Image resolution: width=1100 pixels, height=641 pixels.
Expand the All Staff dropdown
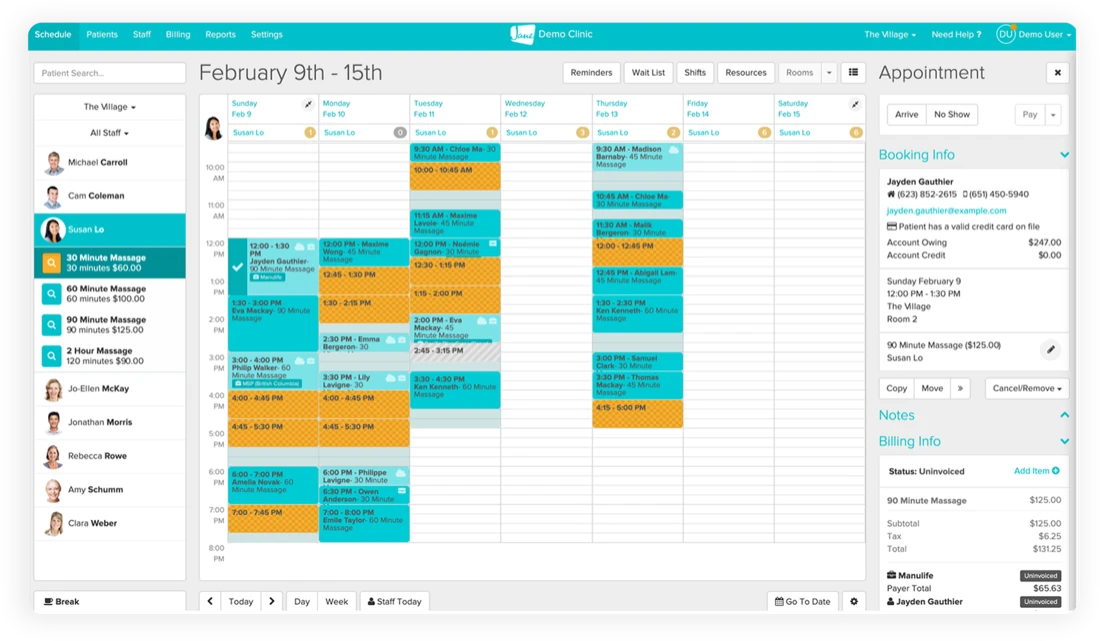(109, 132)
